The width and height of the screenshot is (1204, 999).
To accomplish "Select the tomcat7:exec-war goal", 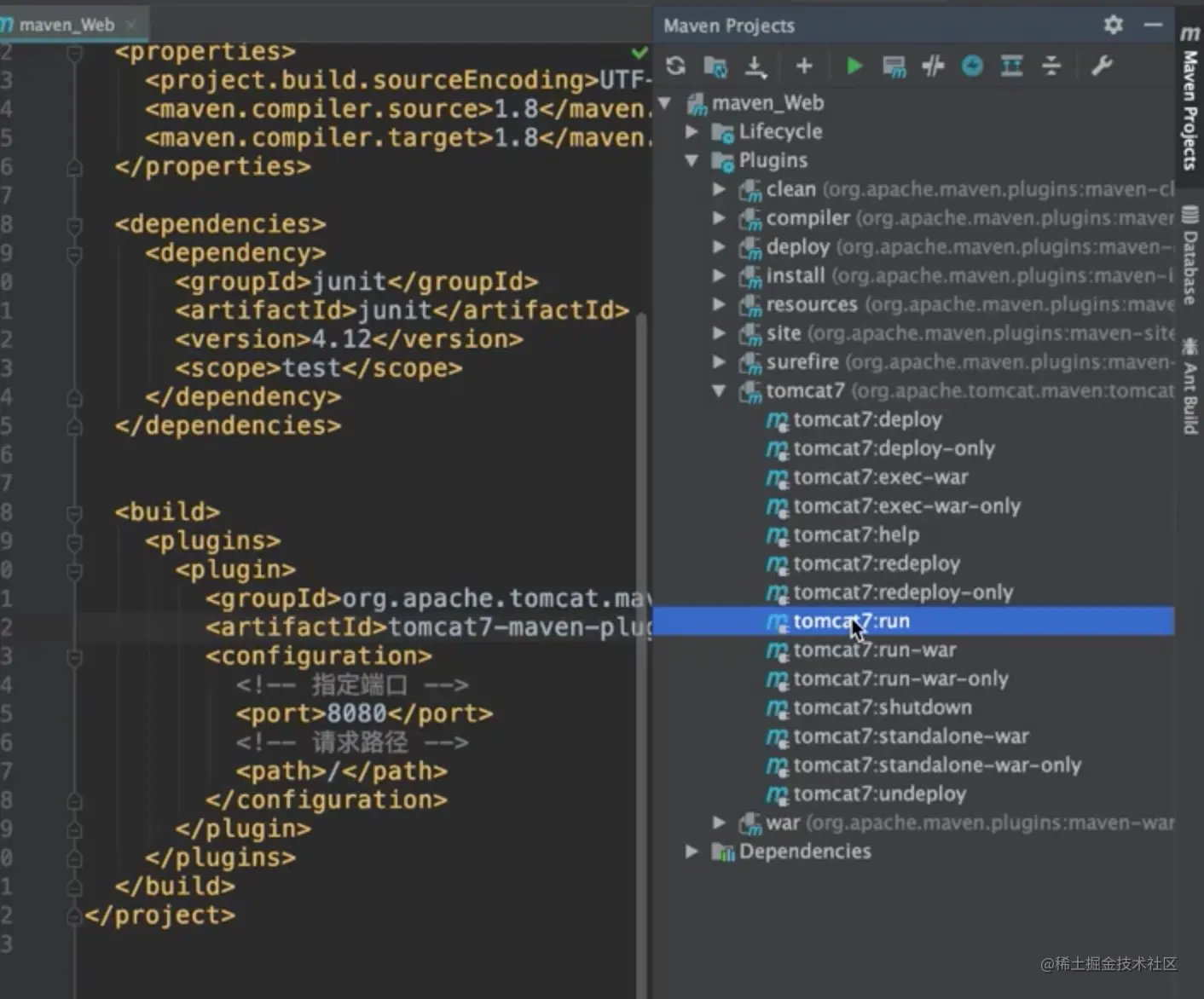I will pyautogui.click(x=881, y=477).
